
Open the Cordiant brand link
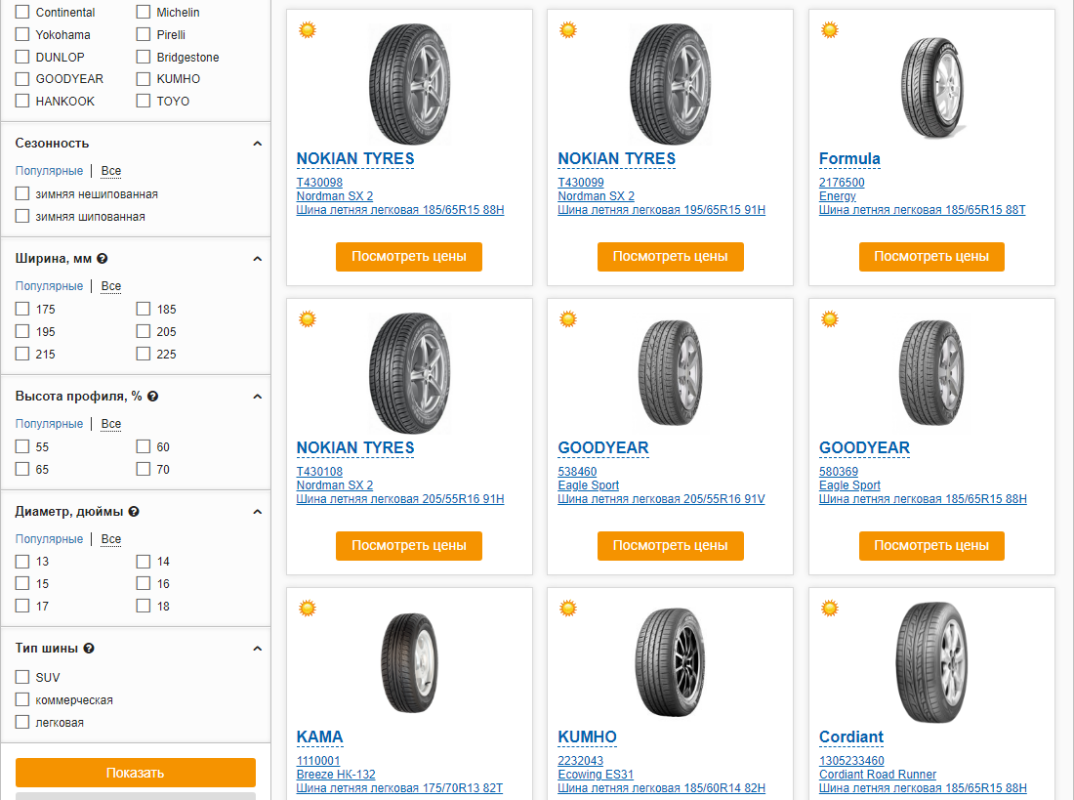pyautogui.click(x=851, y=737)
